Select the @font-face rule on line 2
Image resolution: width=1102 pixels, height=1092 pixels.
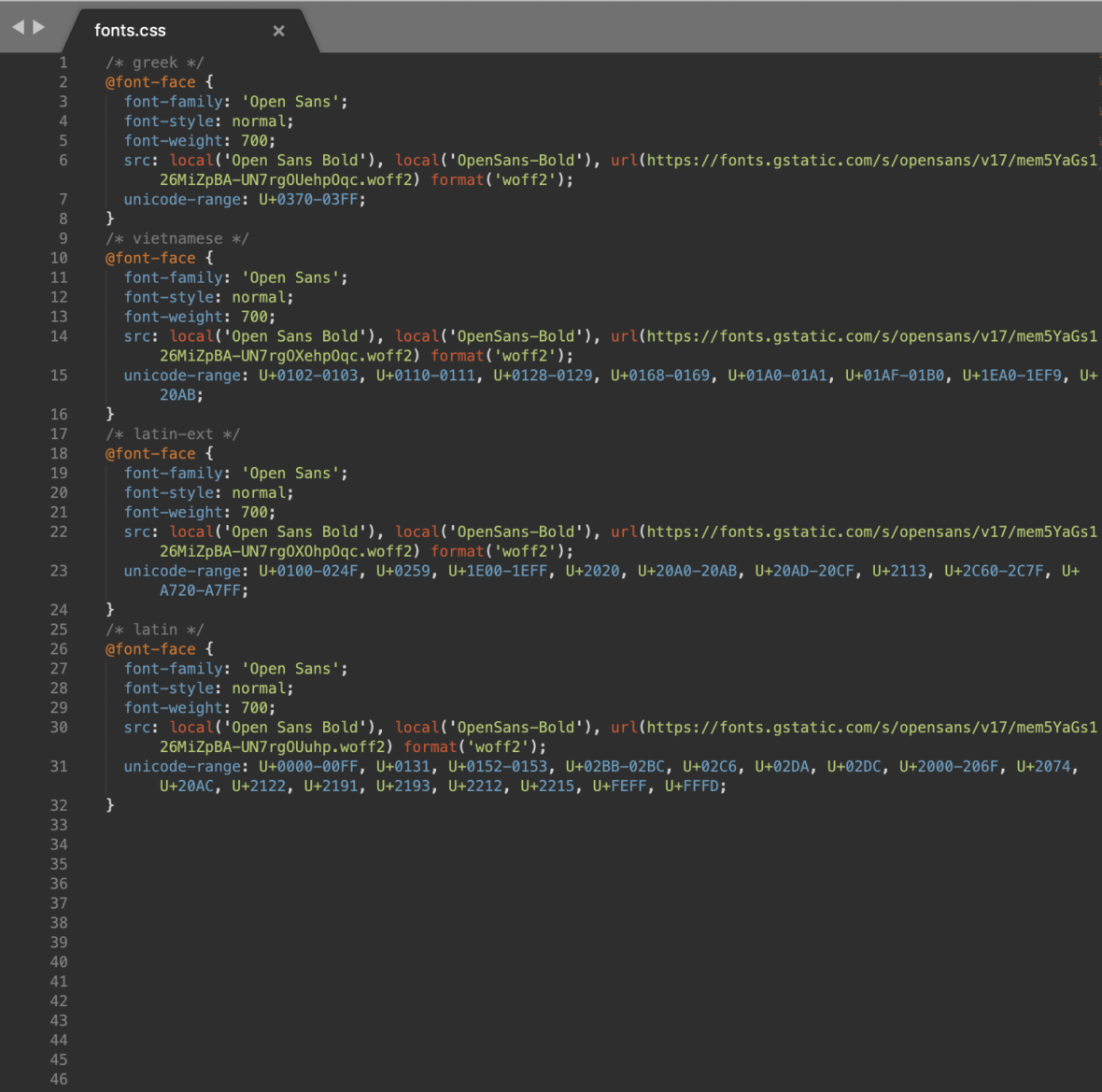pyautogui.click(x=151, y=81)
